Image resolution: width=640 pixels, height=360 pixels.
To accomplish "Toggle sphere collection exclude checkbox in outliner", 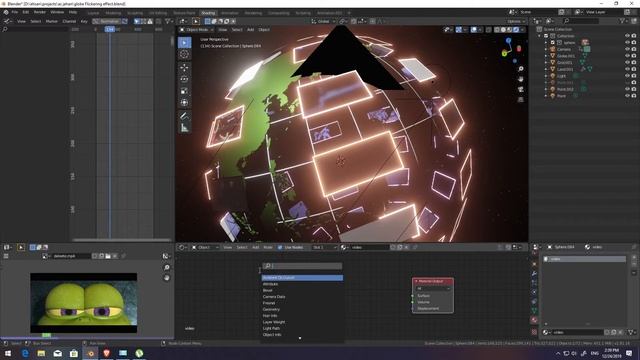I will 553,42.
